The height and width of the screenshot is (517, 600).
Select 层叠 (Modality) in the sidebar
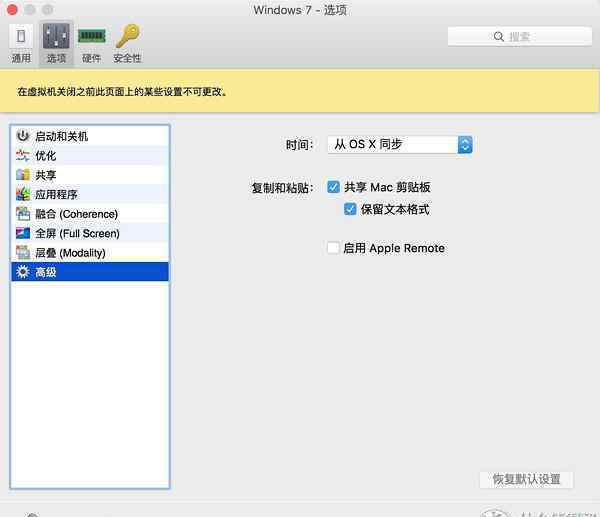(x=90, y=253)
